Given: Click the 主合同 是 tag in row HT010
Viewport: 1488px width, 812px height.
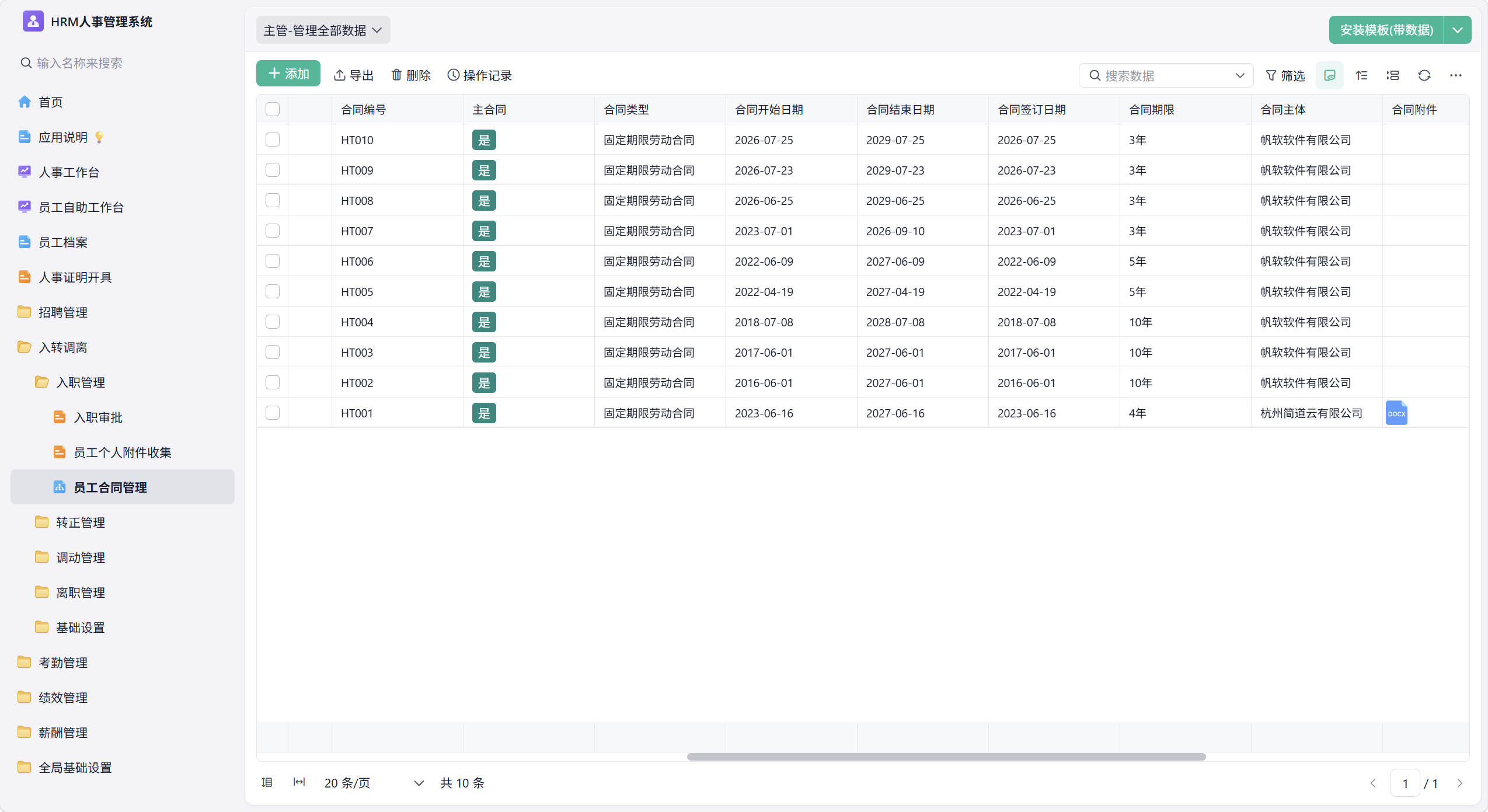Looking at the screenshot, I should (484, 140).
